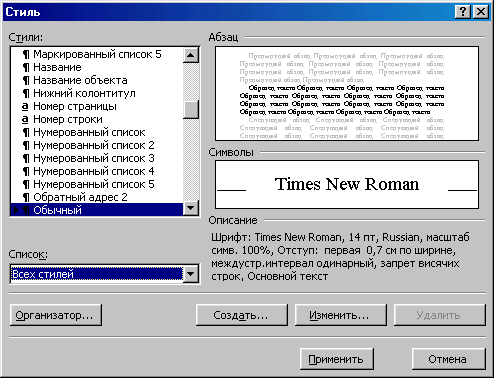494x378 pixels.
Task: Select the Нумерованный список style
Action: (97, 132)
